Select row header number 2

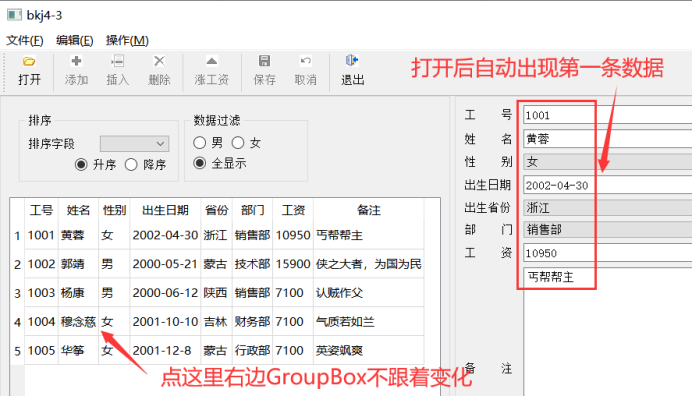[17, 264]
